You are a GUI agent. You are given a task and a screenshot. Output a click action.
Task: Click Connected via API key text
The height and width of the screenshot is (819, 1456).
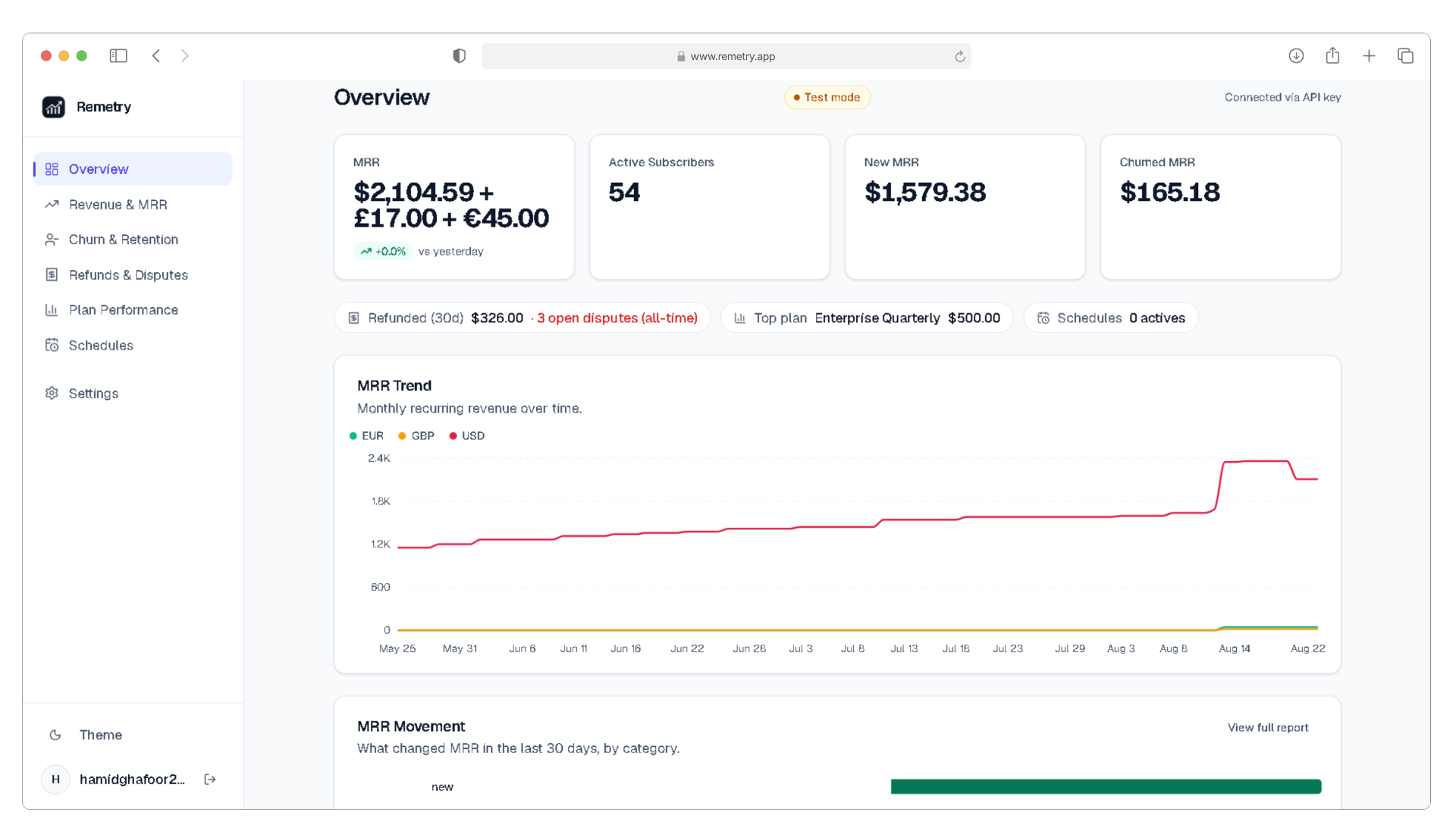coord(1282,97)
